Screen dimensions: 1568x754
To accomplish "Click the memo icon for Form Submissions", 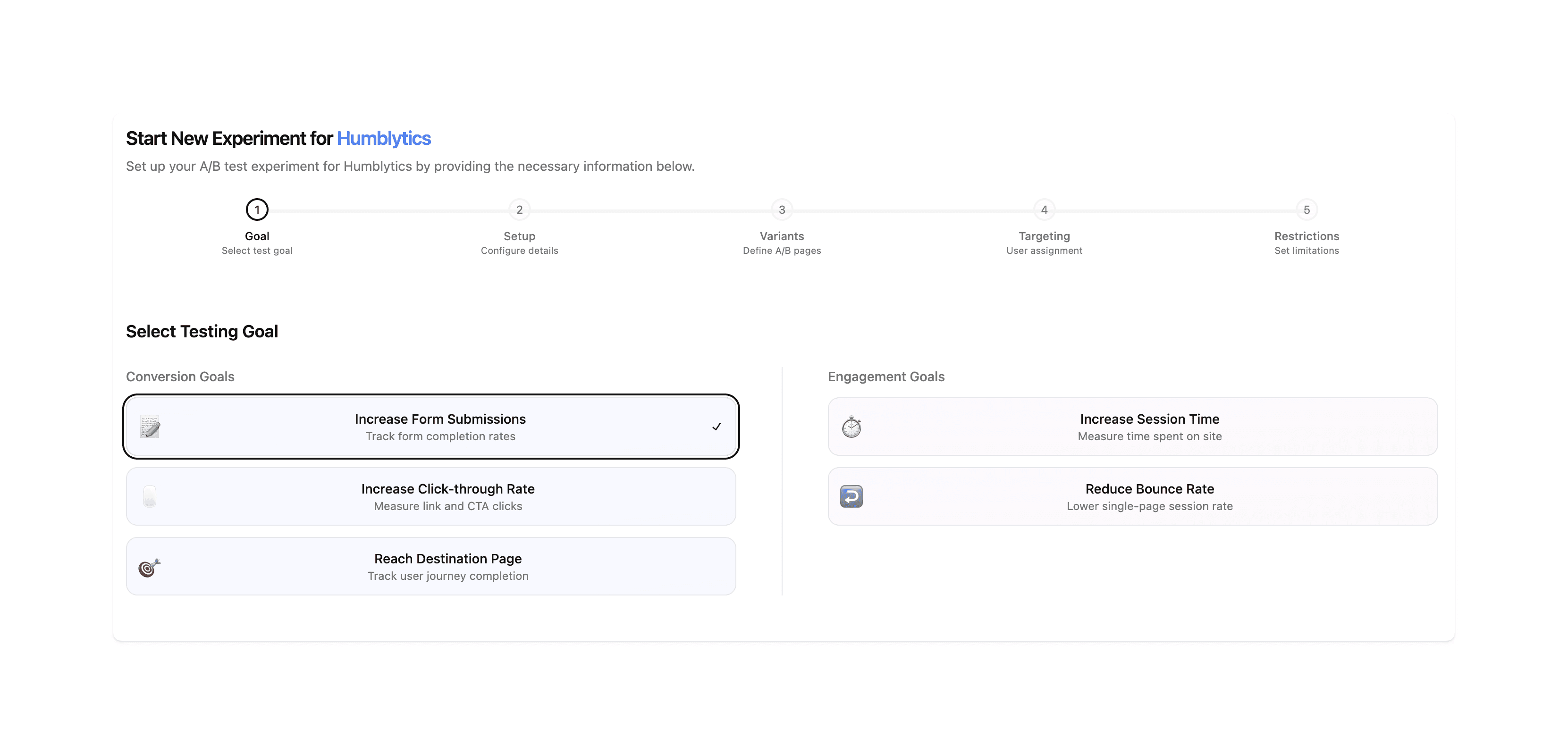I will [x=150, y=427].
